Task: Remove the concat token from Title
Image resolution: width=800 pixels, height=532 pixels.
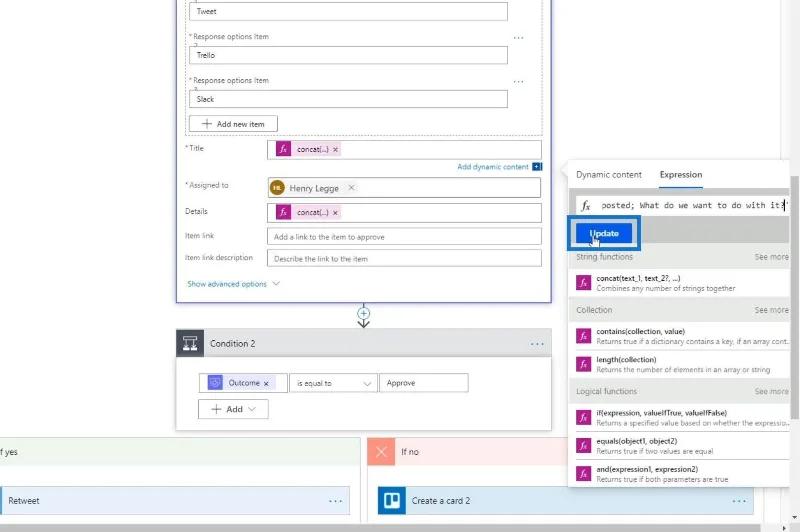Action: click(335, 149)
